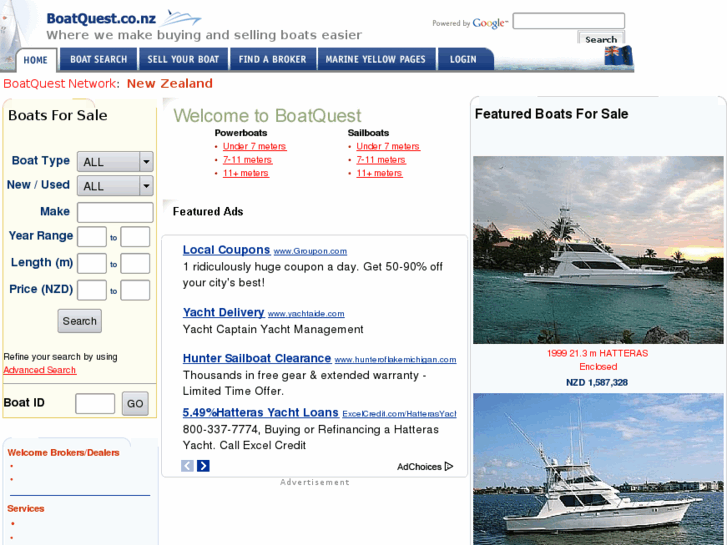Click the 1999 21.3 m HATTERAS listing title
This screenshot has width=727, height=545.
(598, 353)
